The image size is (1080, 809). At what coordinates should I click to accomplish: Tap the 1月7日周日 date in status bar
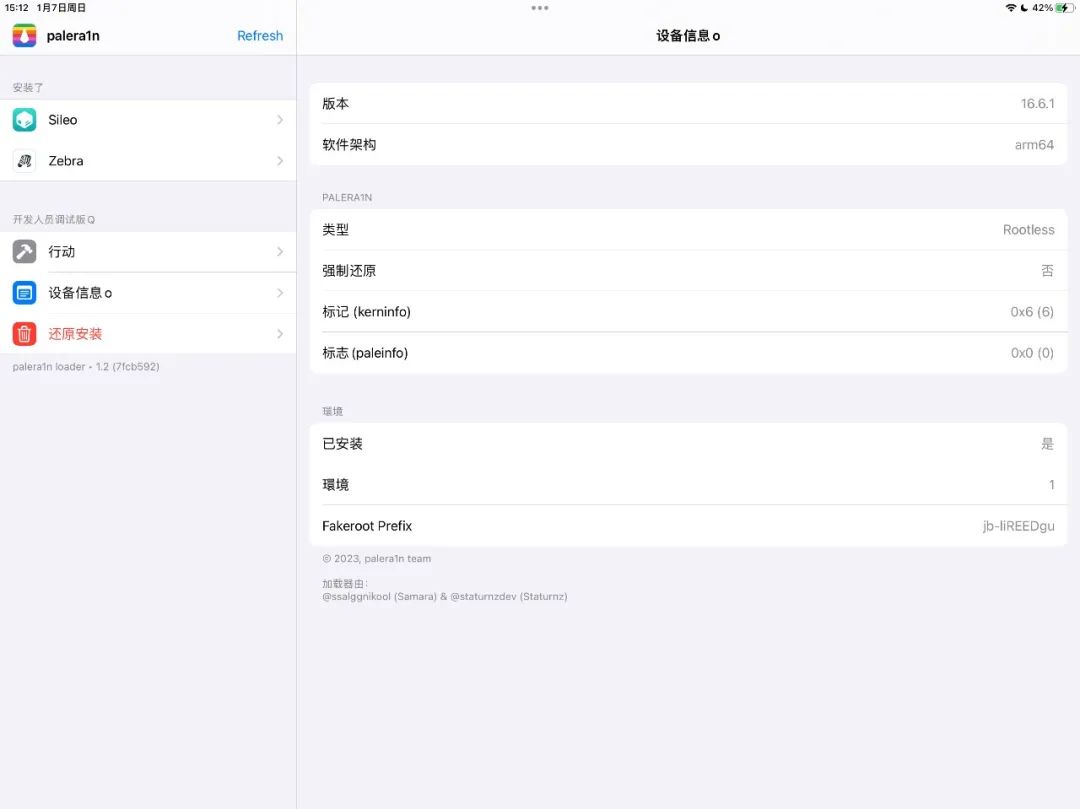(61, 8)
